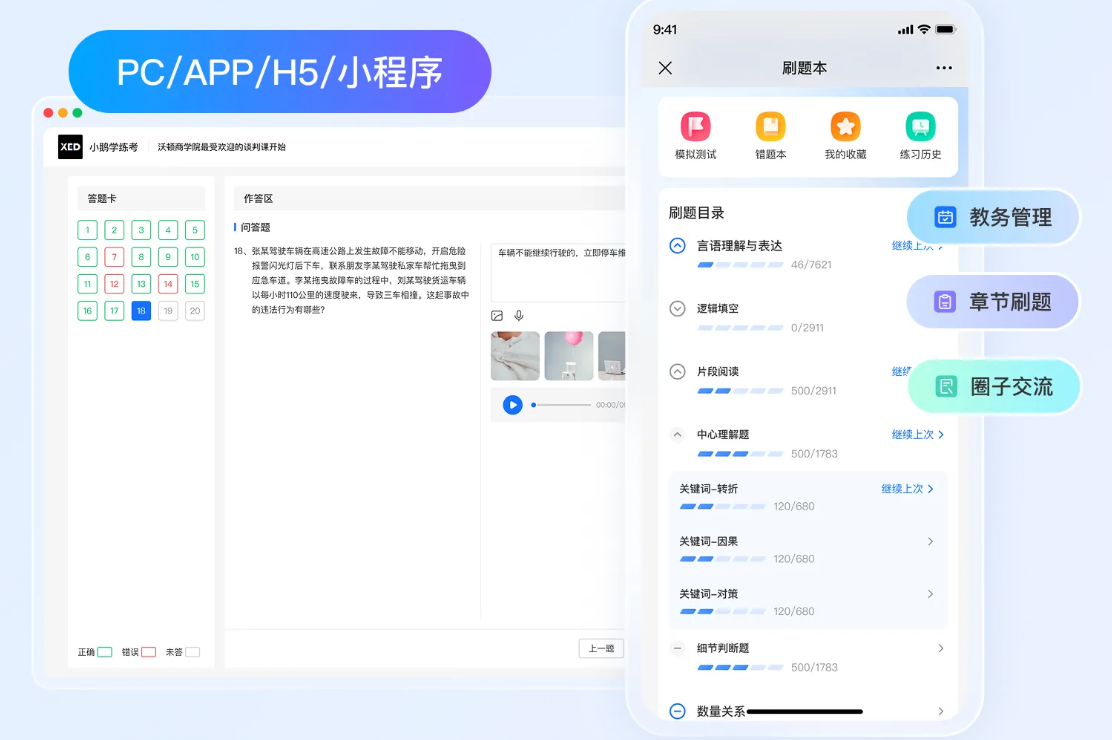
Task: Expand the 逻辑填空 section
Action: [x=677, y=309]
